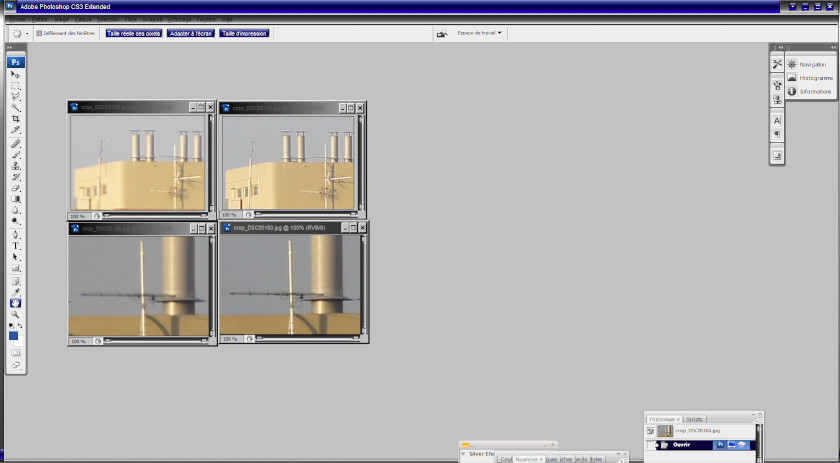
Task: Open the Informations panel icon
Action: click(x=792, y=91)
